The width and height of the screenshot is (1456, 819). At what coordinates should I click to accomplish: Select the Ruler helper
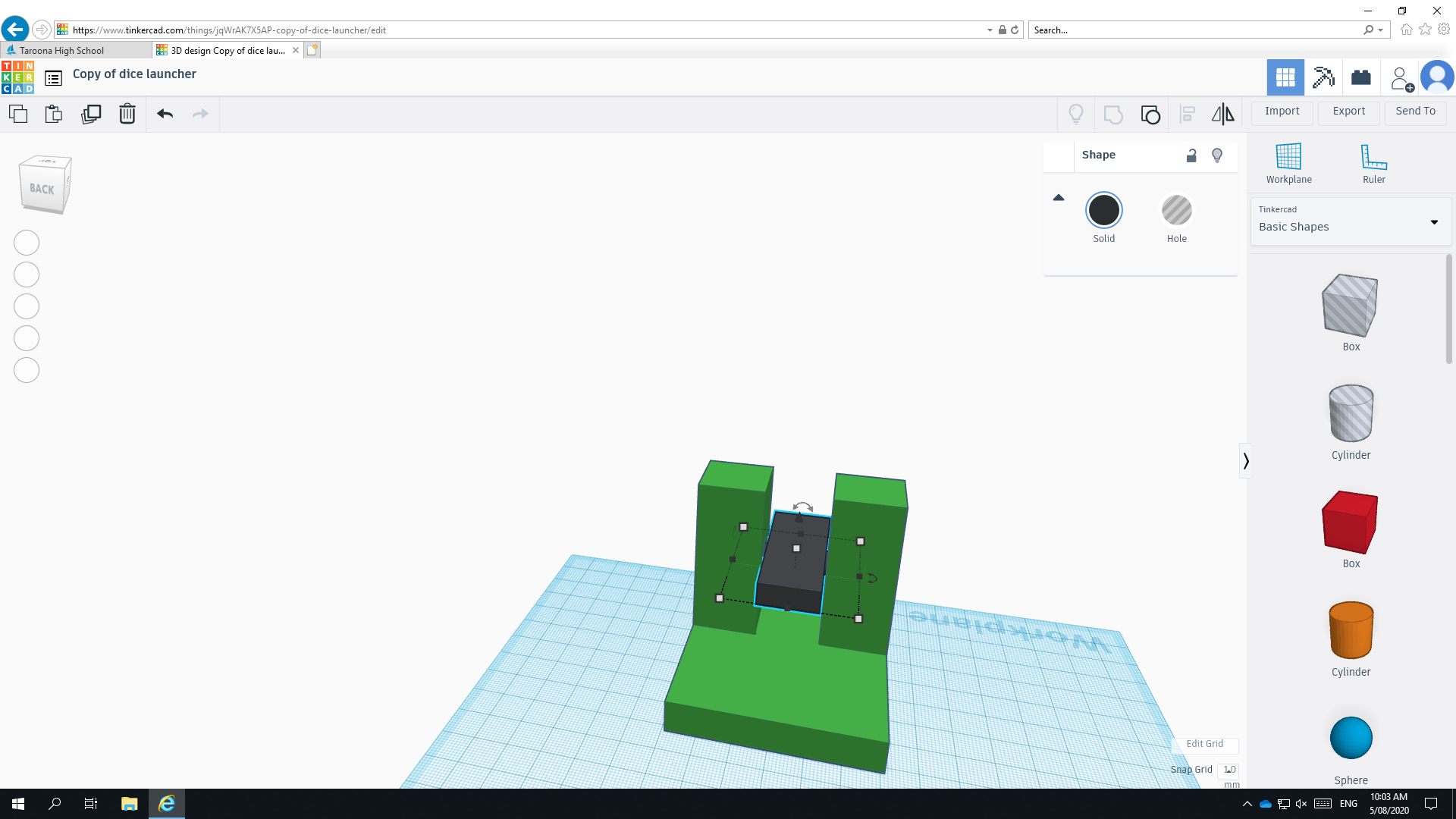click(1373, 162)
